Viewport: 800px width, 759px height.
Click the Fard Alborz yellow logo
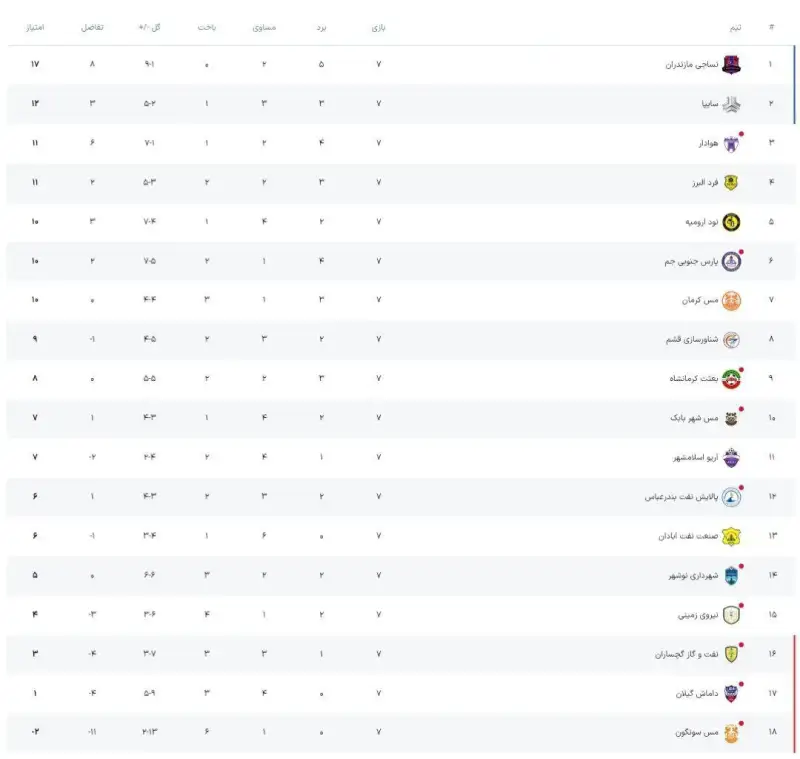[x=732, y=182]
